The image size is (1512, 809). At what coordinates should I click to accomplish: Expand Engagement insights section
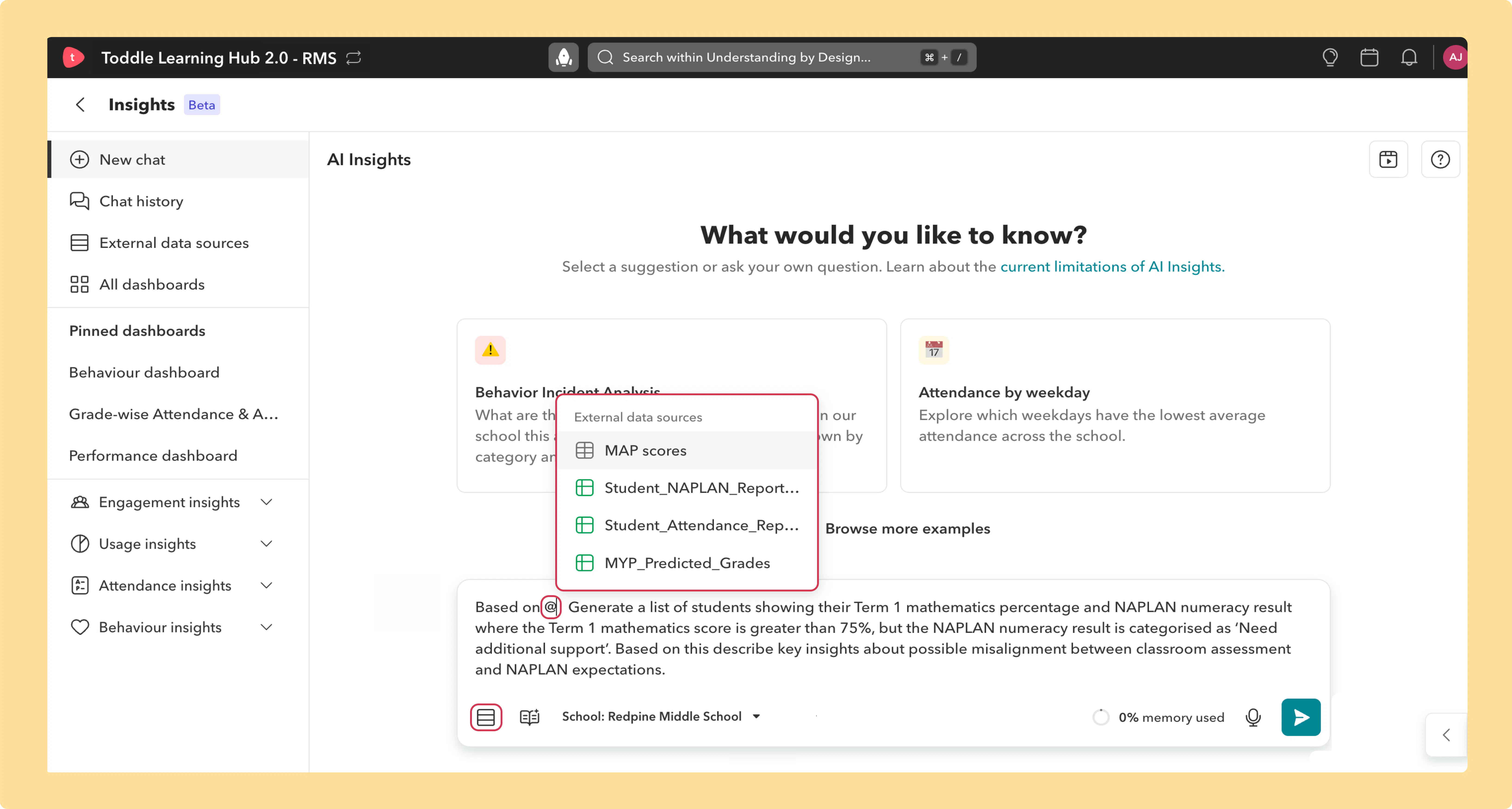tap(172, 502)
